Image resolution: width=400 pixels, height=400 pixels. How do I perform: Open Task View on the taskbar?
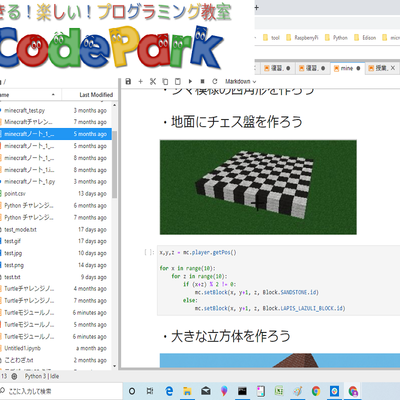click(150, 391)
